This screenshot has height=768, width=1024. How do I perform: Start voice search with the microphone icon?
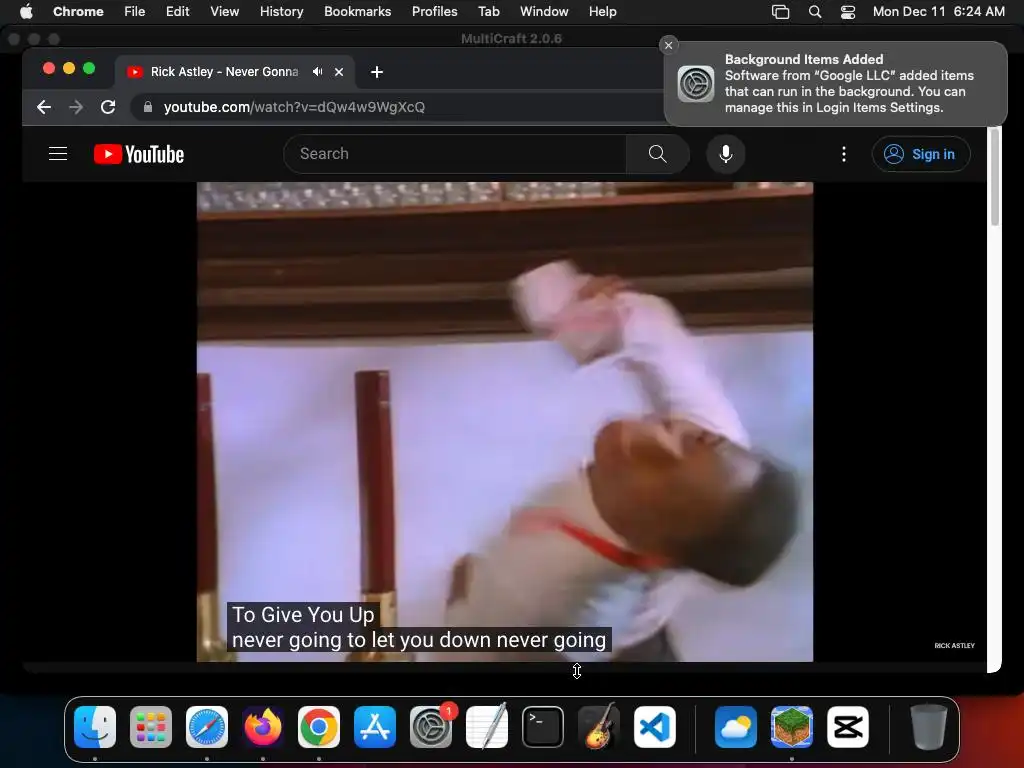click(x=726, y=154)
